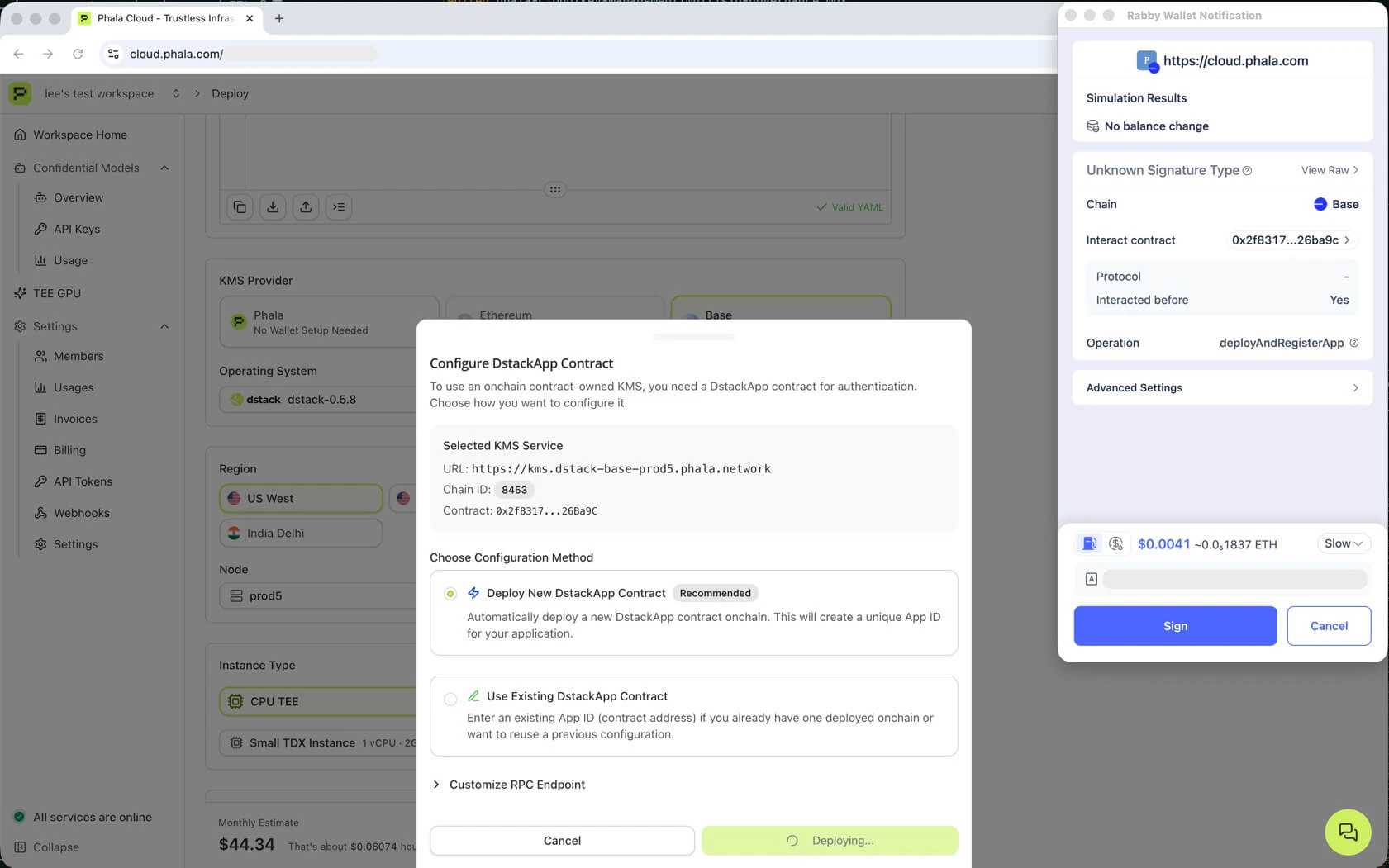Image resolution: width=1389 pixels, height=868 pixels.
Task: Select the gas fee pump icon in Rabby
Action: tap(1089, 543)
